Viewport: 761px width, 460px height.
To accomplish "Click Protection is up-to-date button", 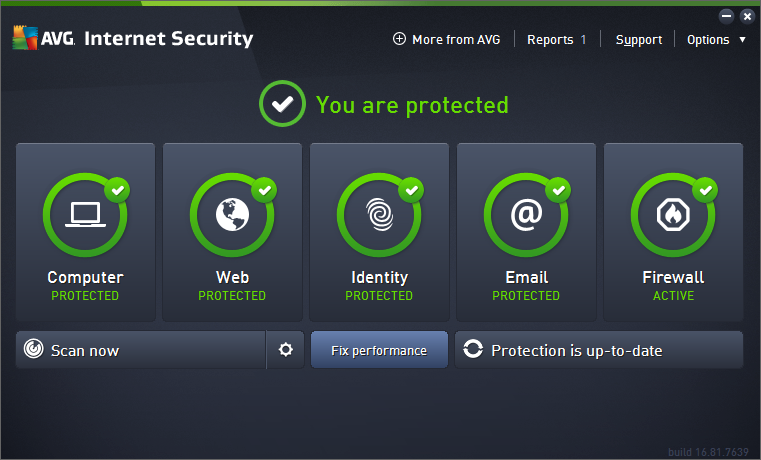I will tap(599, 350).
